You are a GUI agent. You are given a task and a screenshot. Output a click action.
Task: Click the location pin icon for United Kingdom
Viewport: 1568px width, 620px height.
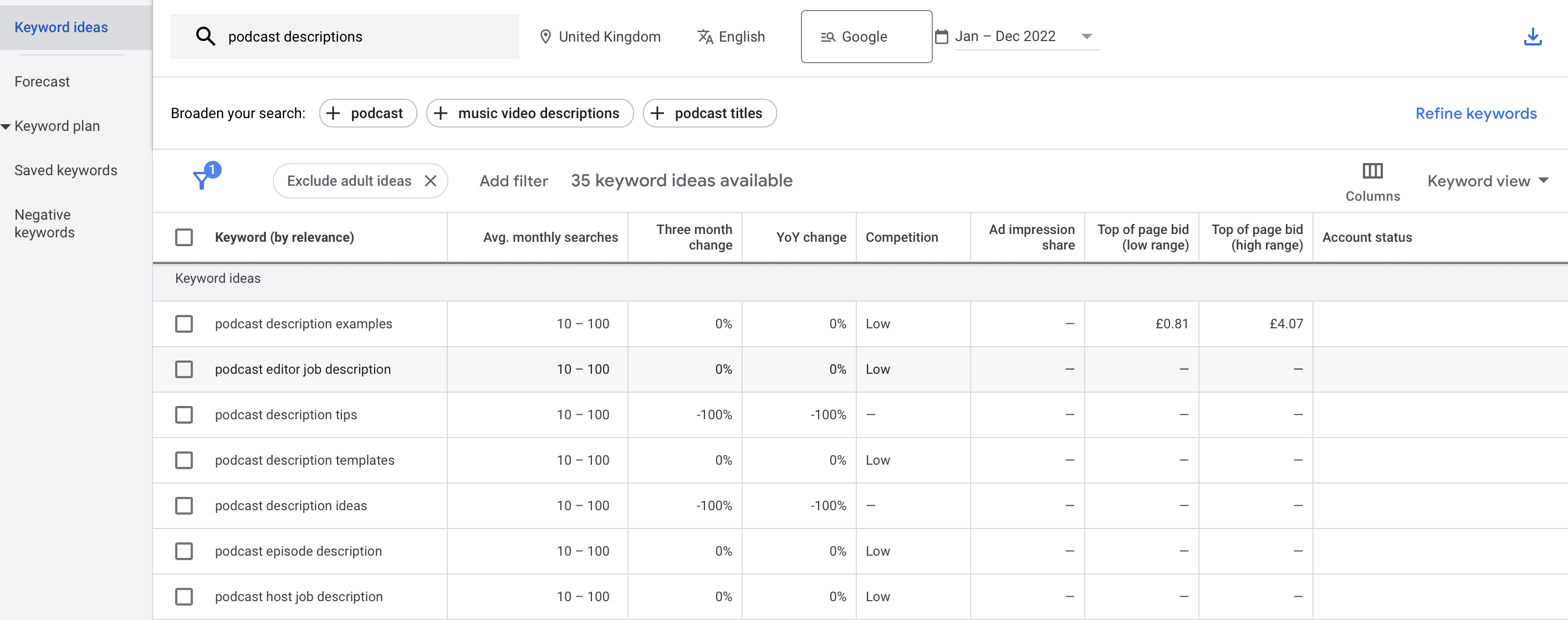546,36
